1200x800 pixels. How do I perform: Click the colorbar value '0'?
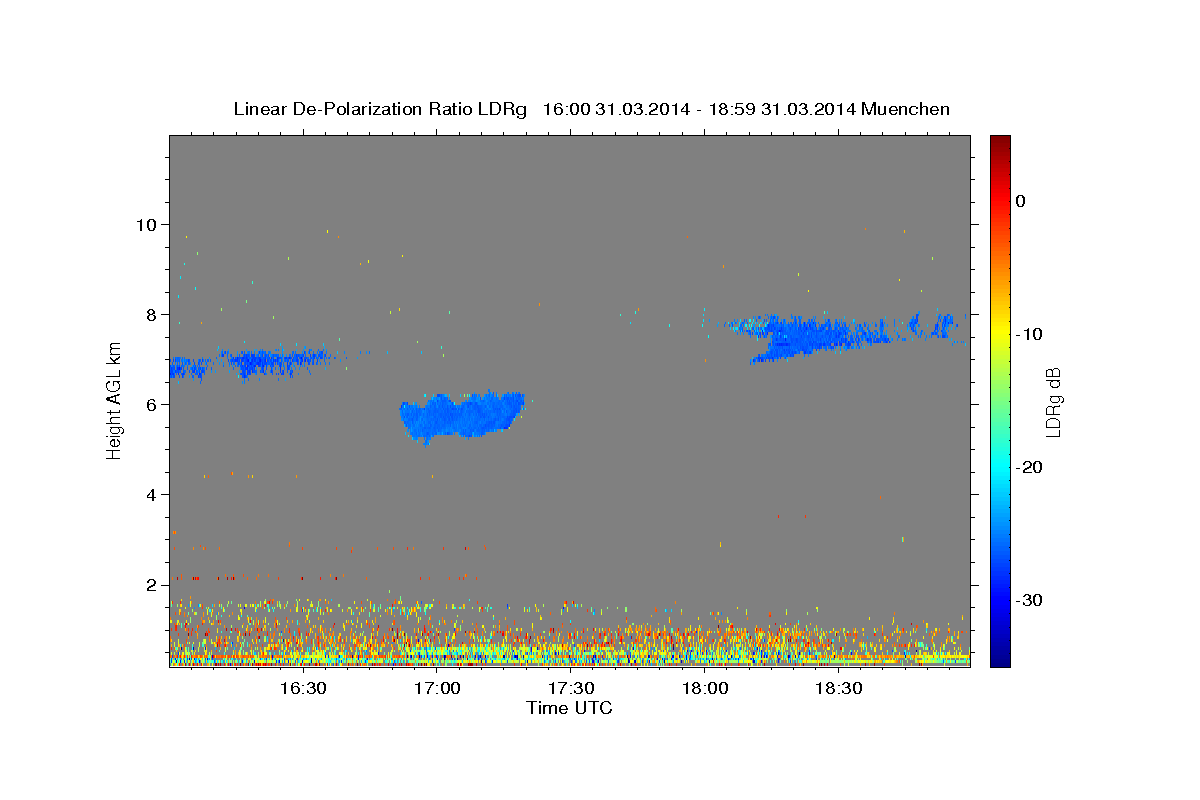tap(1020, 201)
